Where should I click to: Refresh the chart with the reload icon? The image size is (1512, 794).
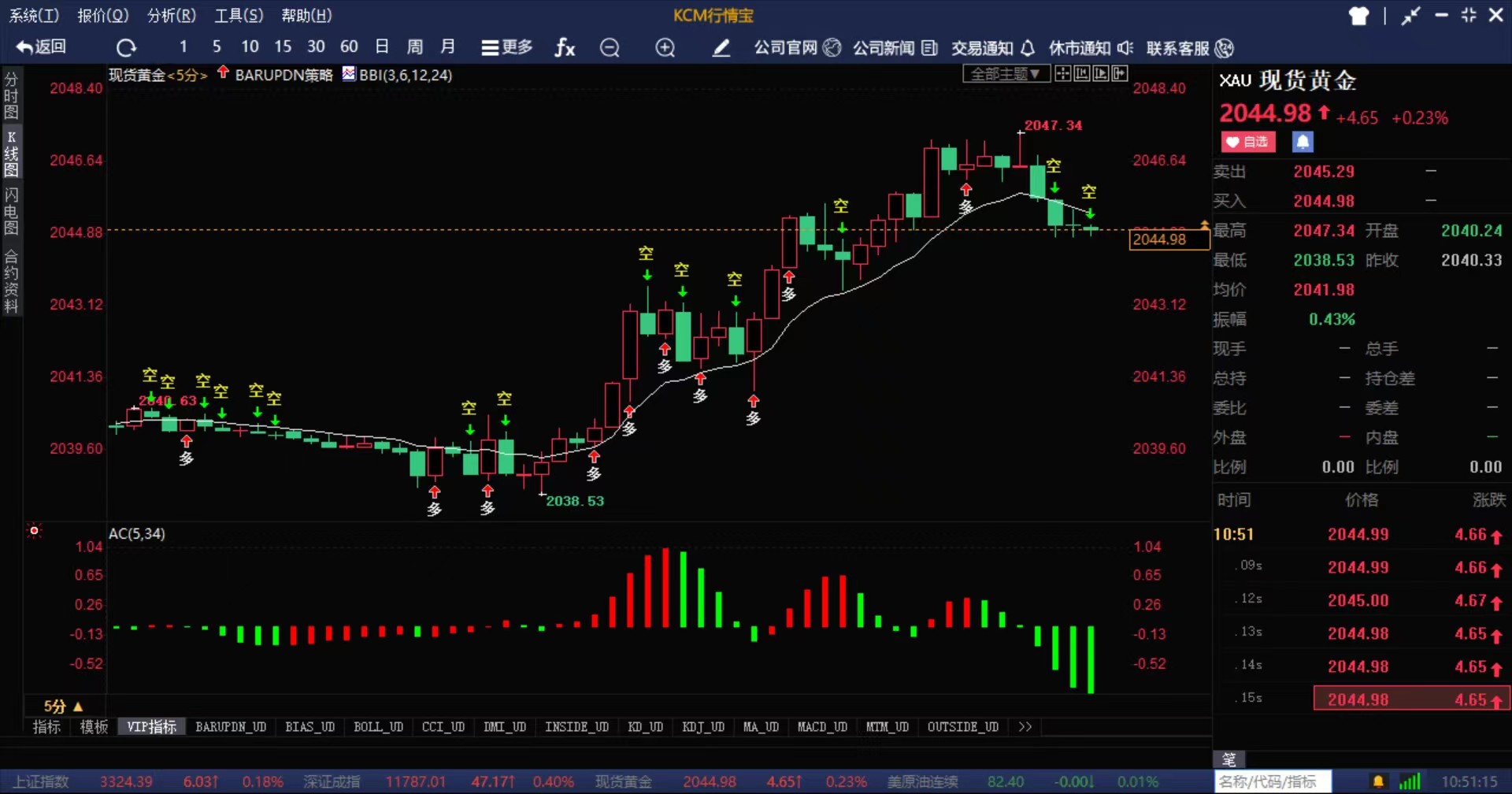click(126, 48)
